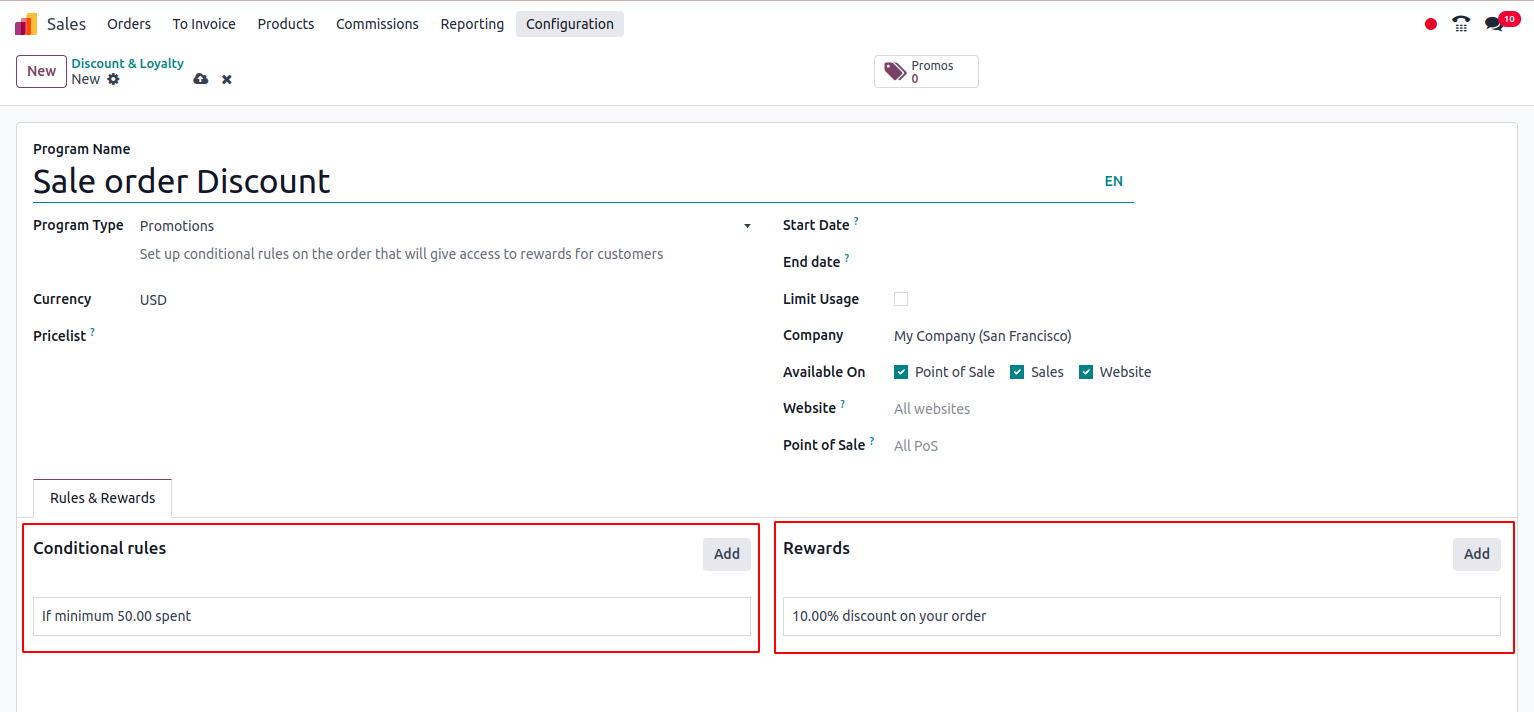Show the Pricelist help tooltip question mark

[x=93, y=331]
